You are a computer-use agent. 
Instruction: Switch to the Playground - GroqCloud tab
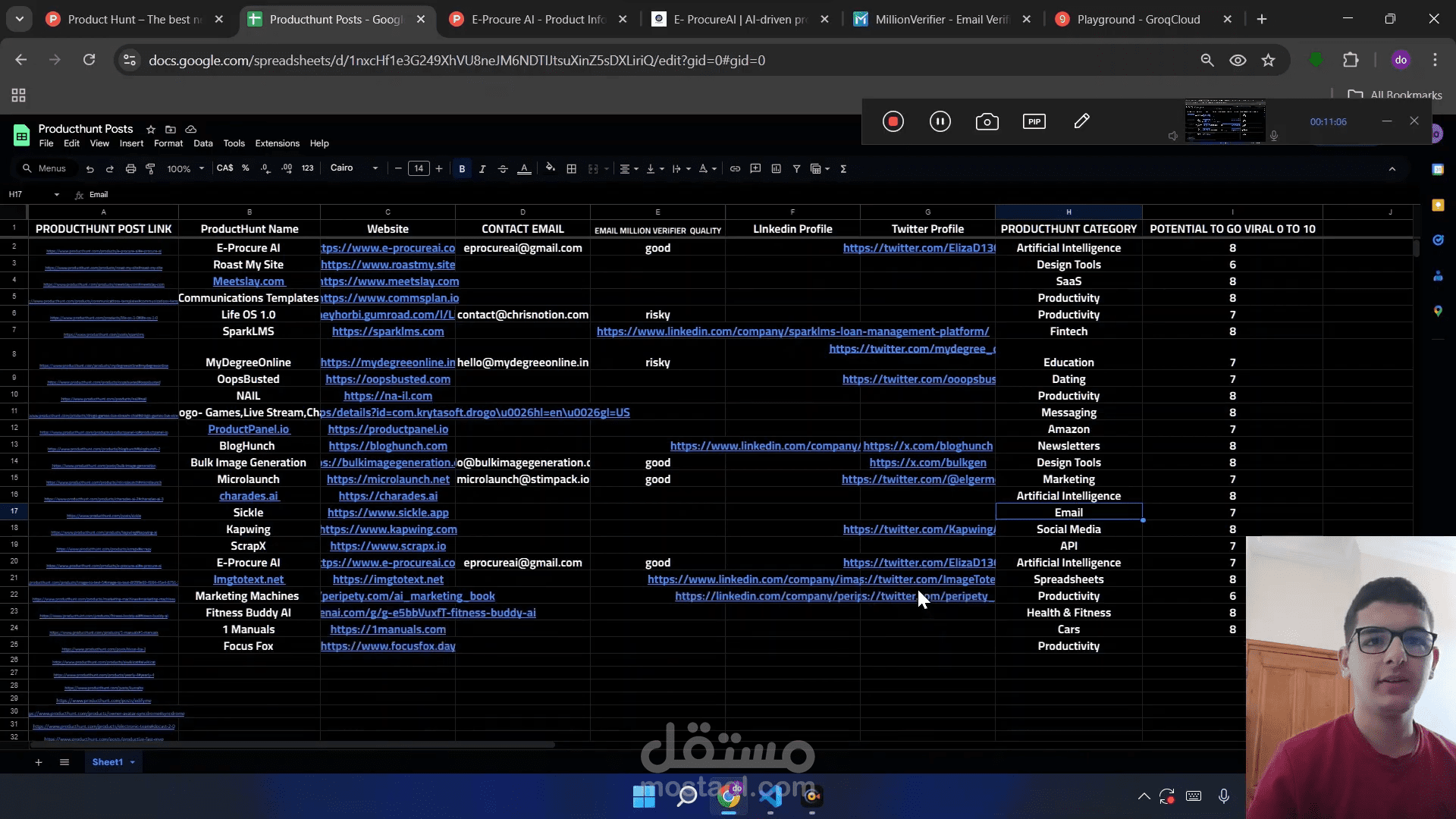[1138, 20]
